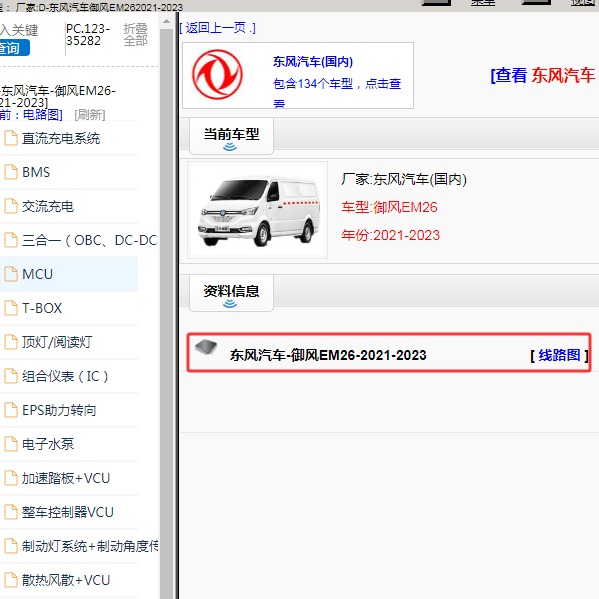Click the 刷新 refresh link
The width and height of the screenshot is (599, 599).
(90, 115)
